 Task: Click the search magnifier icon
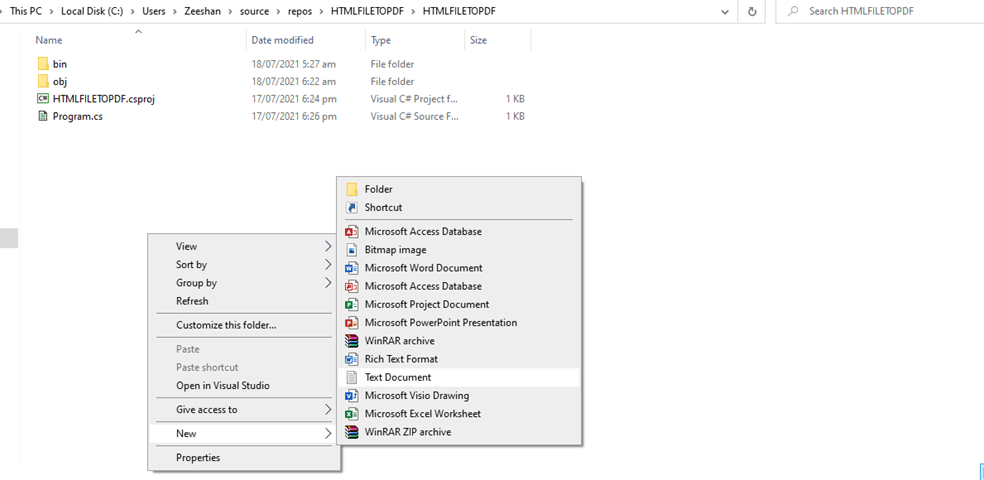pos(794,11)
